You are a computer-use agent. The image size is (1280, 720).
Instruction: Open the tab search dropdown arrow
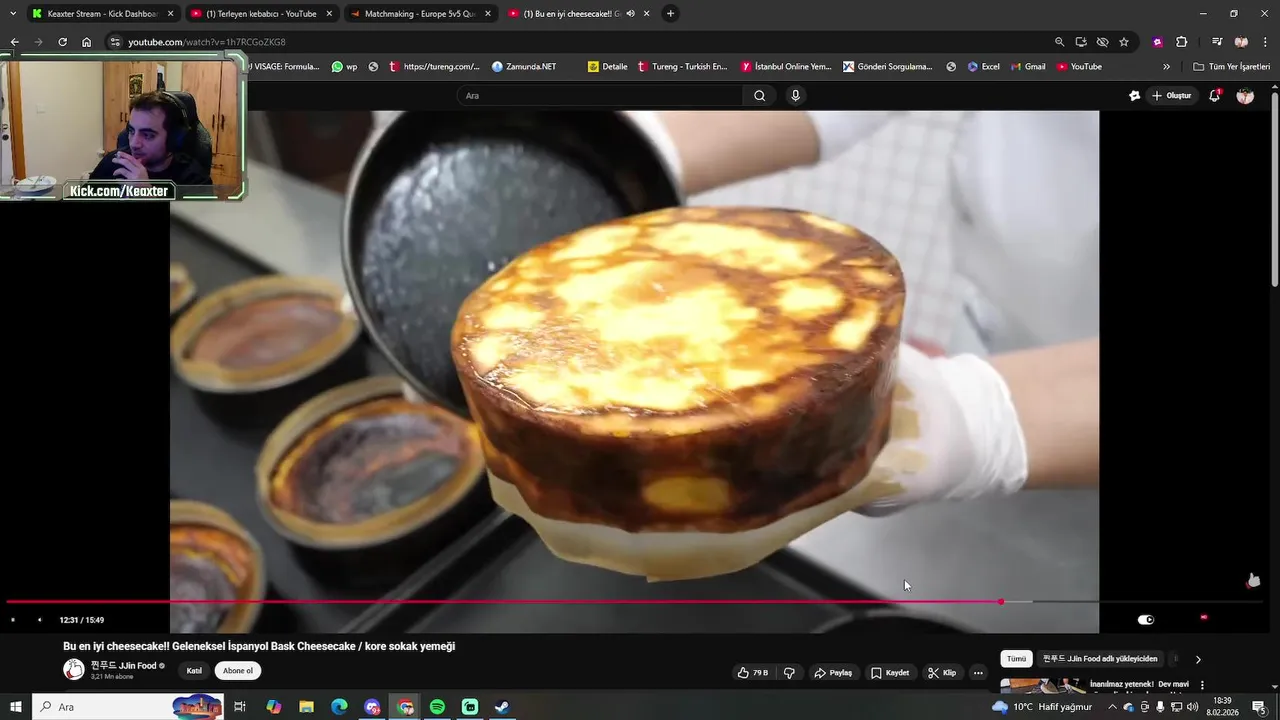click(12, 14)
